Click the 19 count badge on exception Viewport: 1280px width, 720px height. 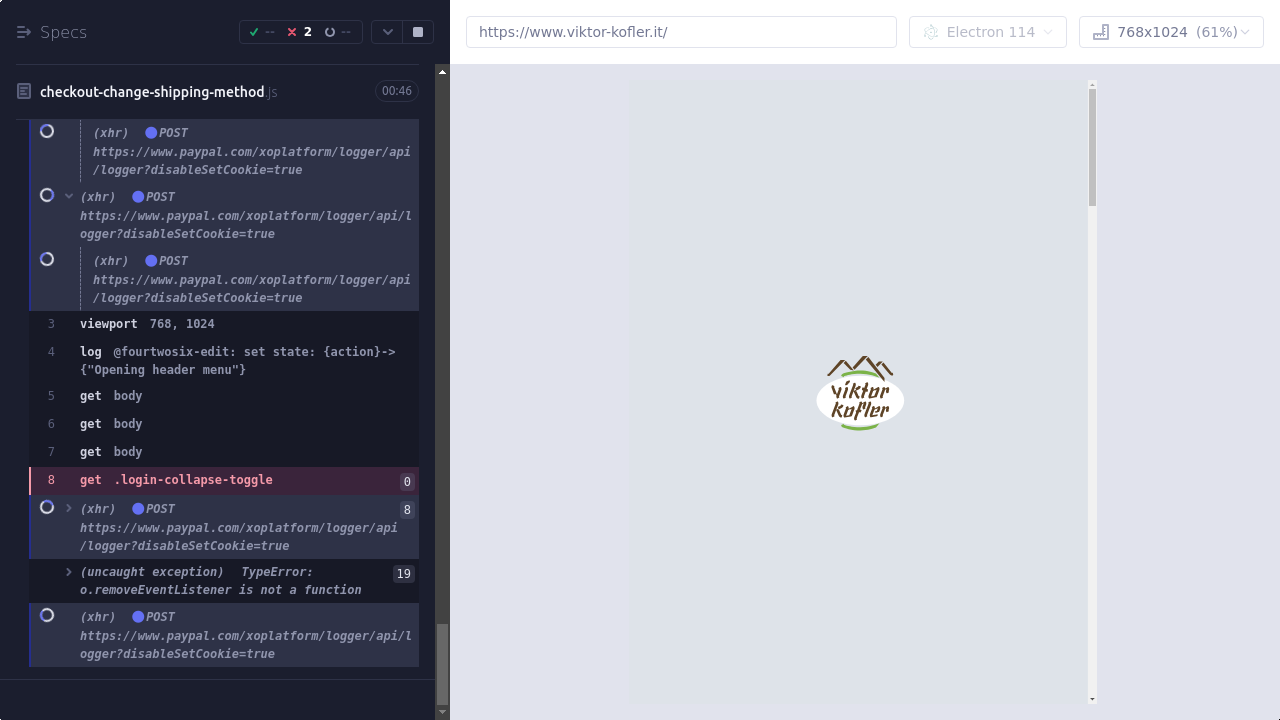[403, 574]
